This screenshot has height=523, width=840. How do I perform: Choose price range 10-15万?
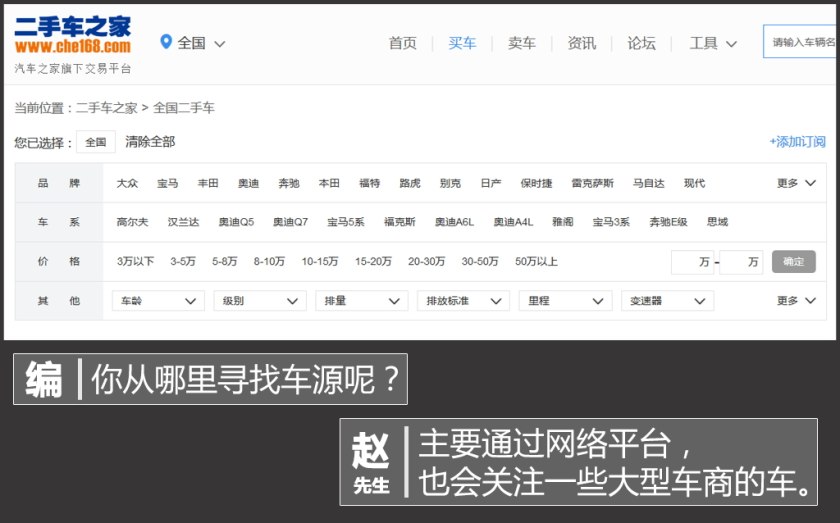click(x=320, y=262)
